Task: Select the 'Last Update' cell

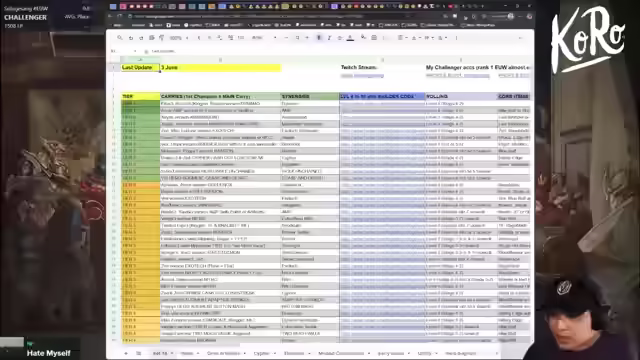Action: coord(140,67)
